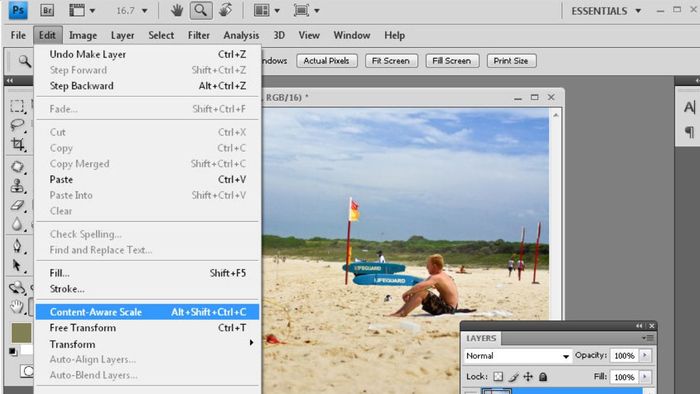Image resolution: width=700 pixels, height=394 pixels.
Task: Open the ESSENTIALS workspace switcher
Action: pos(606,11)
